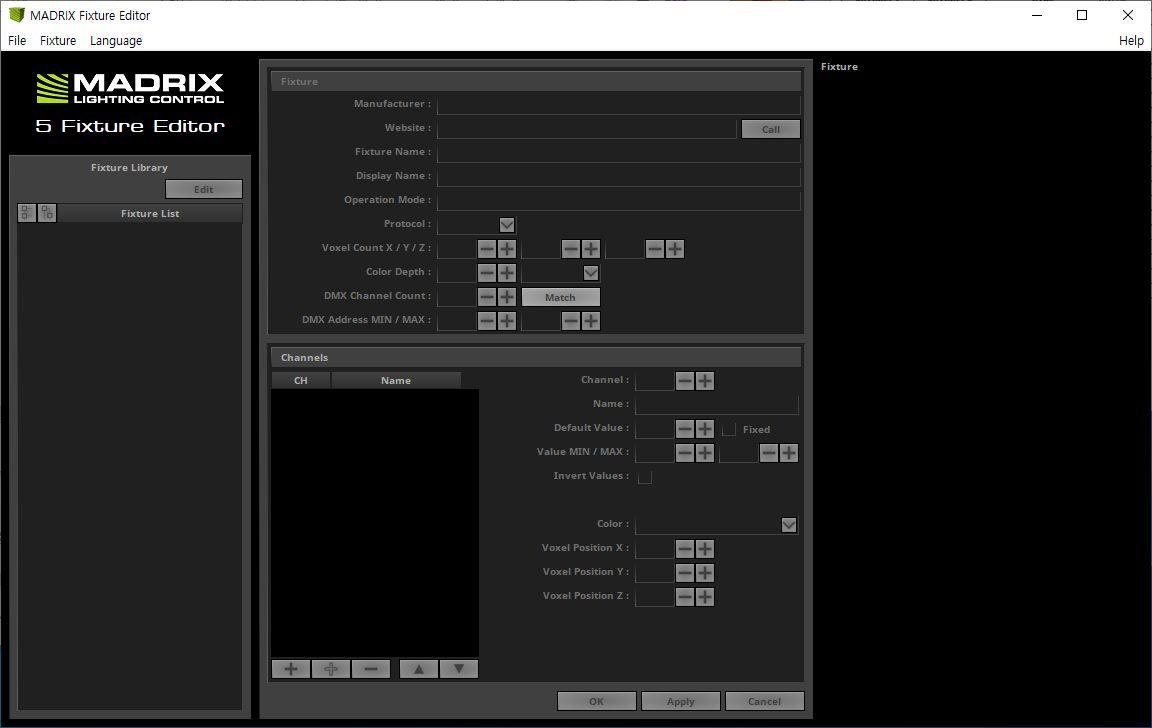The height and width of the screenshot is (728, 1152).
Task: Open the channel Color dropdown
Action: point(788,525)
